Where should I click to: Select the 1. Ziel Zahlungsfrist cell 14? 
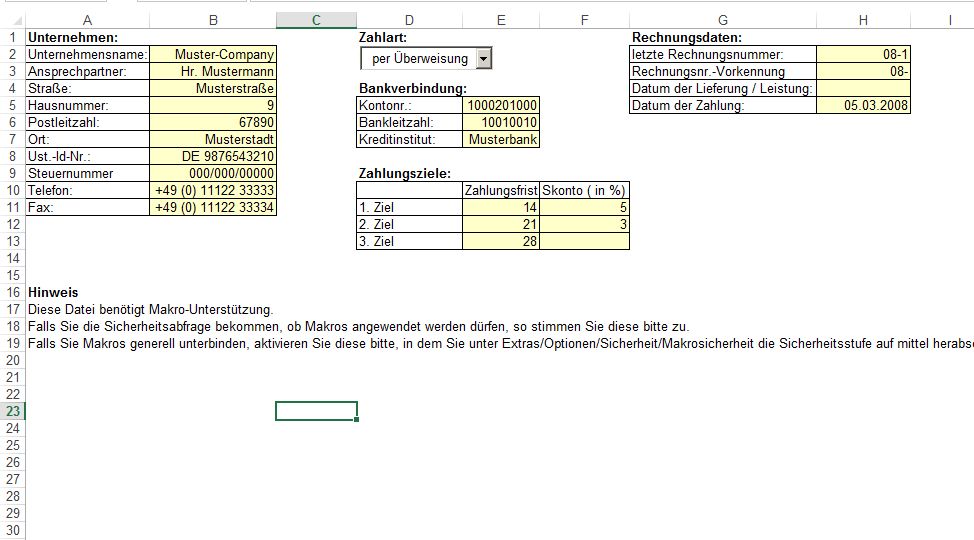tap(501, 207)
